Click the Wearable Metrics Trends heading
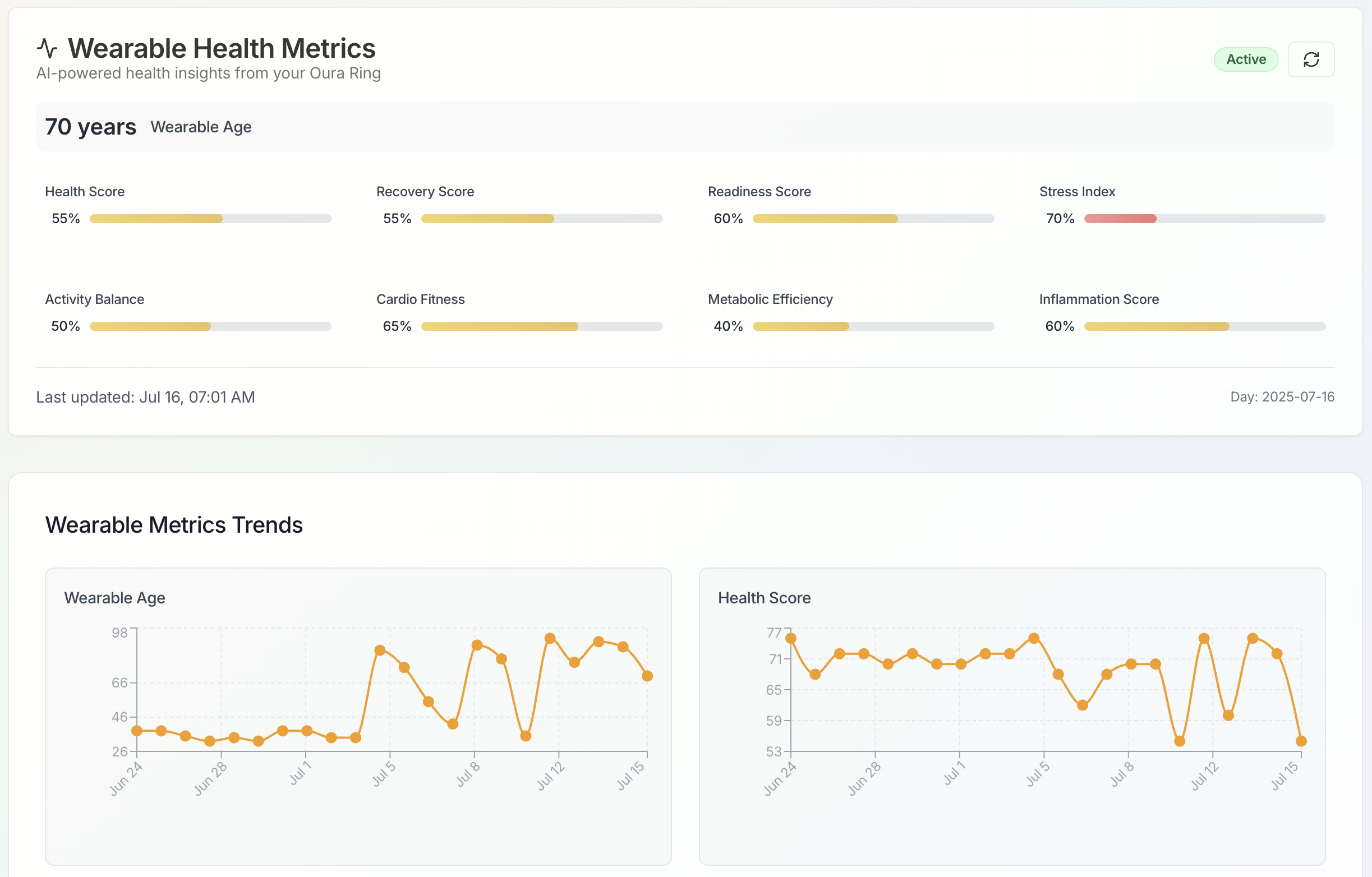 174,525
